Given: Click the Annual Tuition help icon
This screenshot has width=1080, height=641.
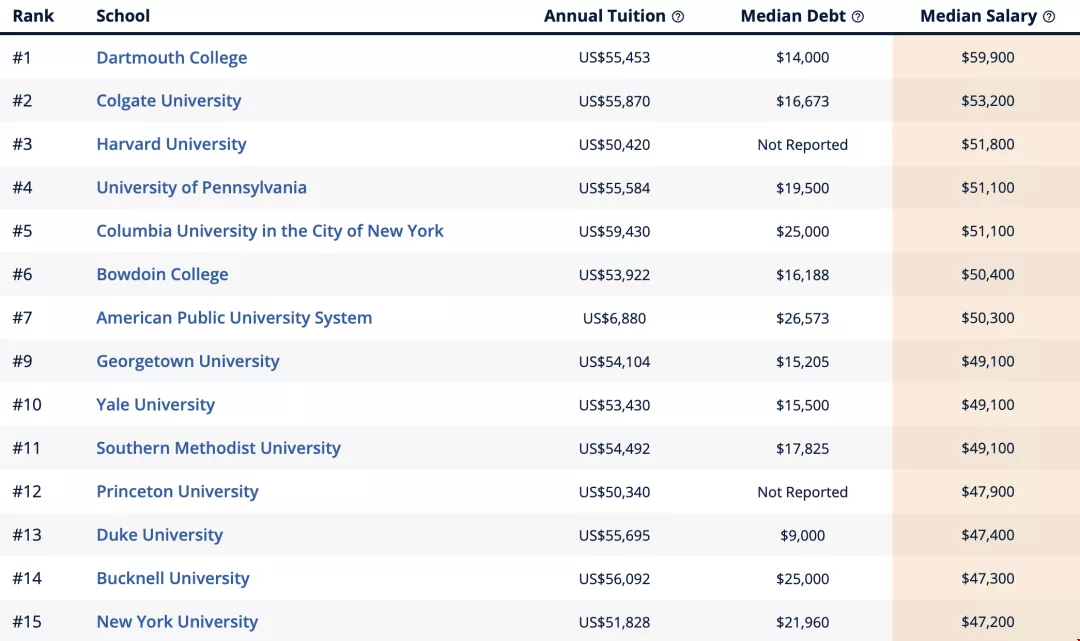Looking at the screenshot, I should [x=678, y=17].
